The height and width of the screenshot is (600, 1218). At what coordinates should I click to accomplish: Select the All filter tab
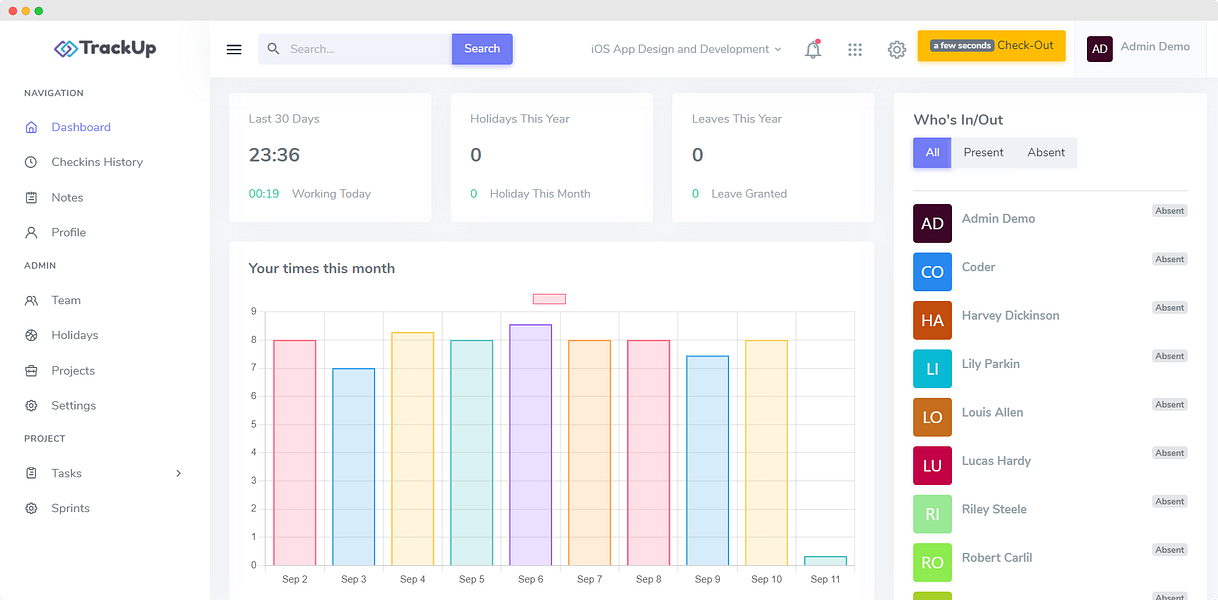932,152
